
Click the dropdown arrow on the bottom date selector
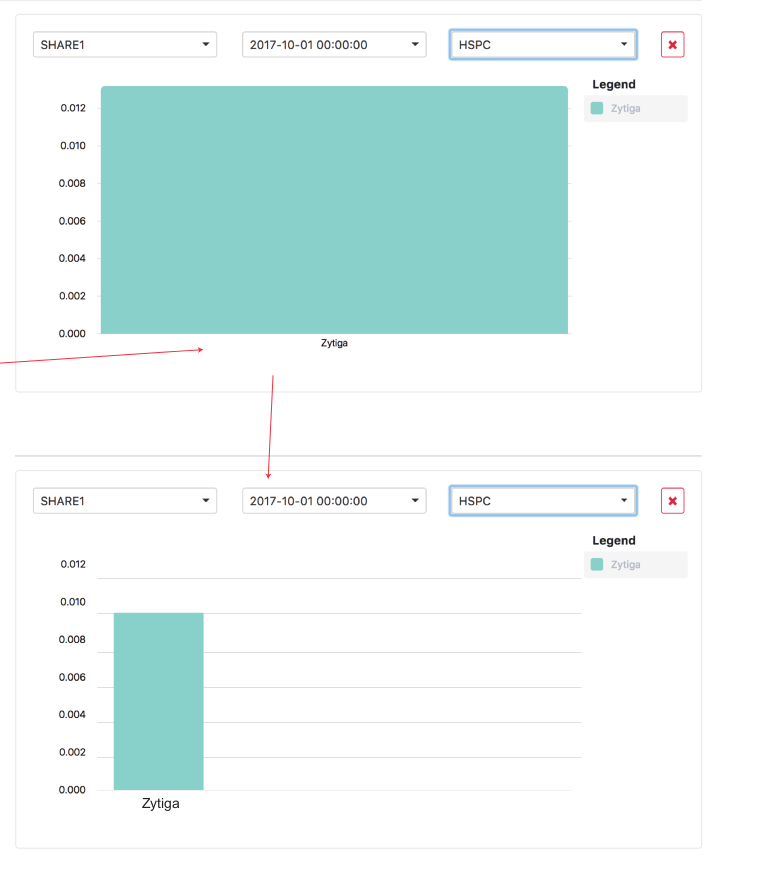[414, 500]
